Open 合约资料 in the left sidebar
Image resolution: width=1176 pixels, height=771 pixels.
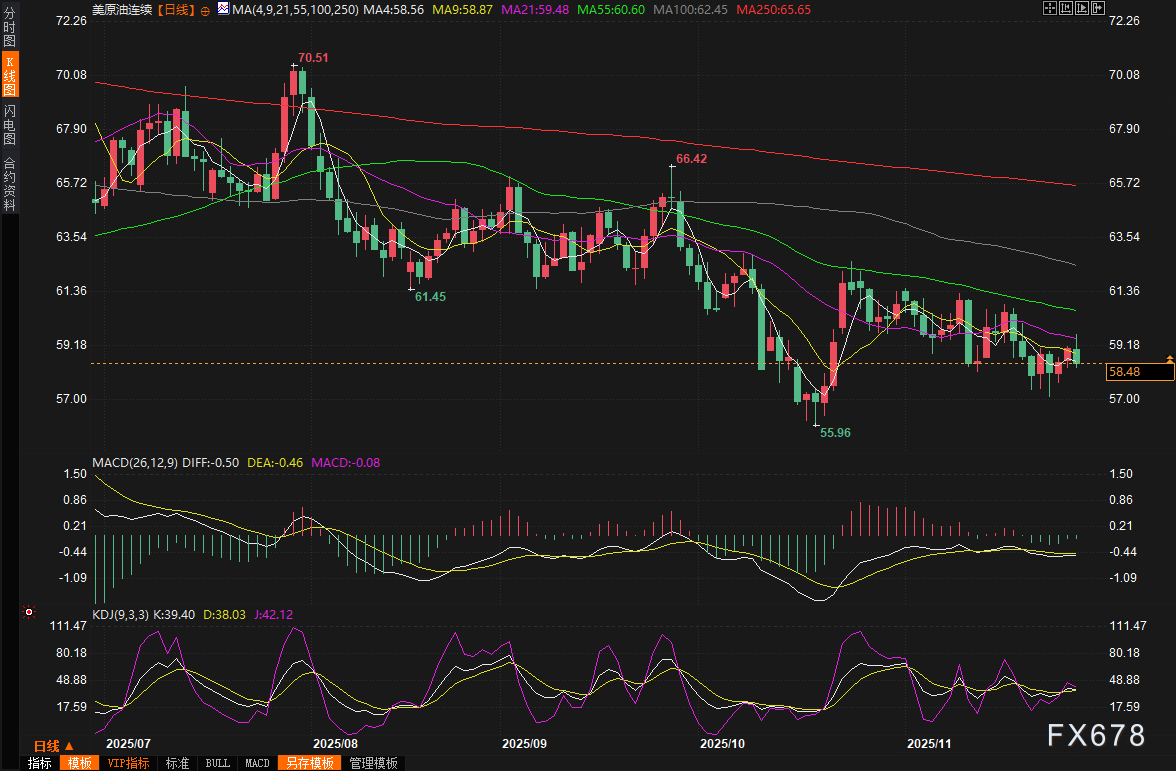(x=9, y=184)
